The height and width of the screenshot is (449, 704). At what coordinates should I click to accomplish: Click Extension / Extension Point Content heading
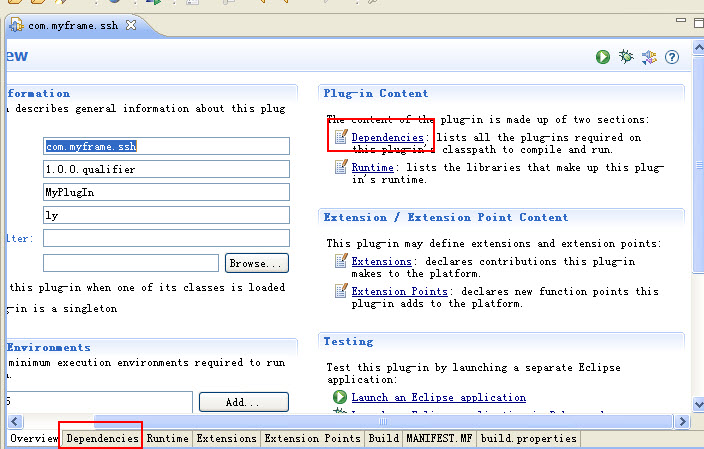coord(446,217)
